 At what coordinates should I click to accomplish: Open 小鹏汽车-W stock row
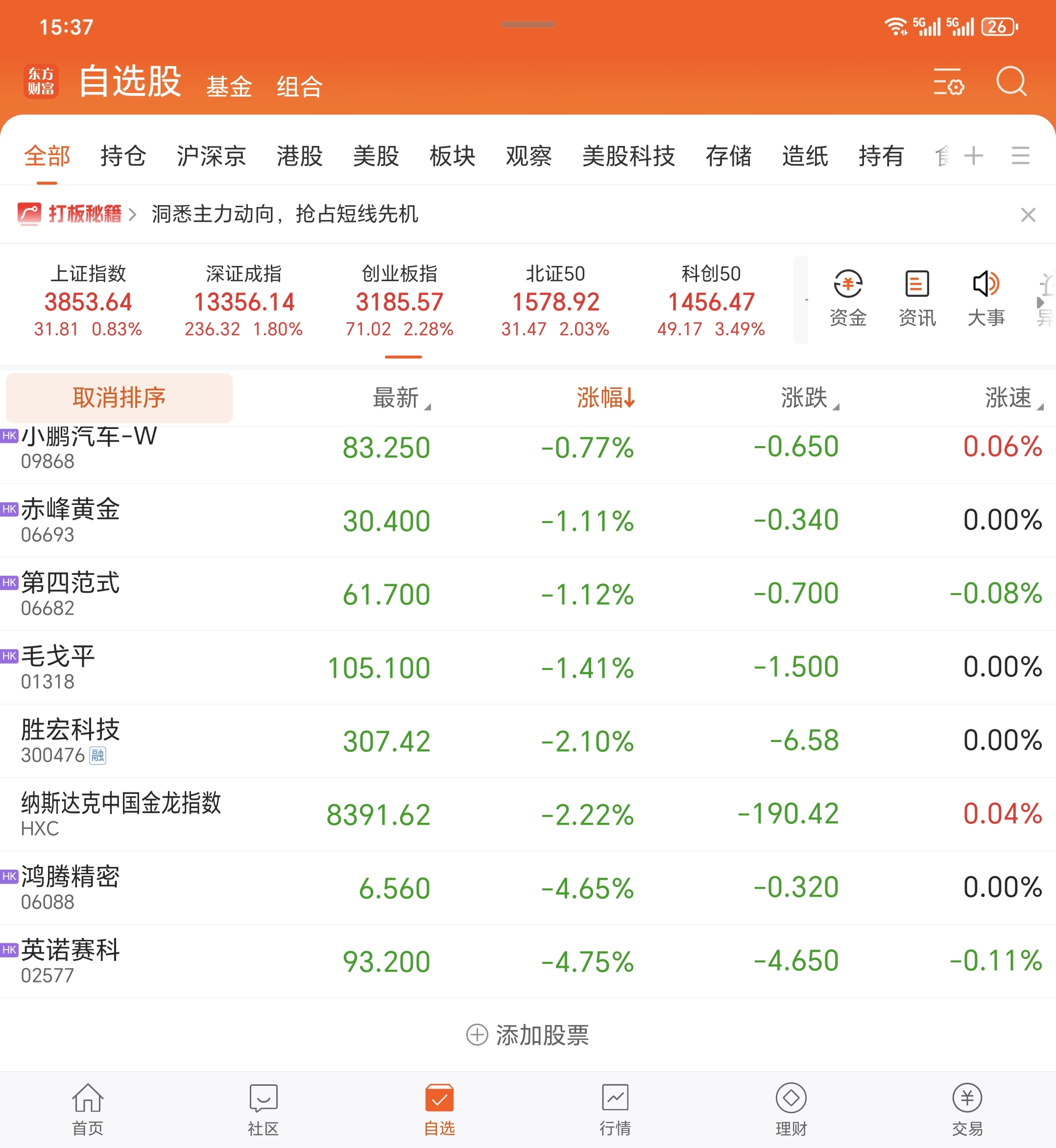click(x=528, y=455)
